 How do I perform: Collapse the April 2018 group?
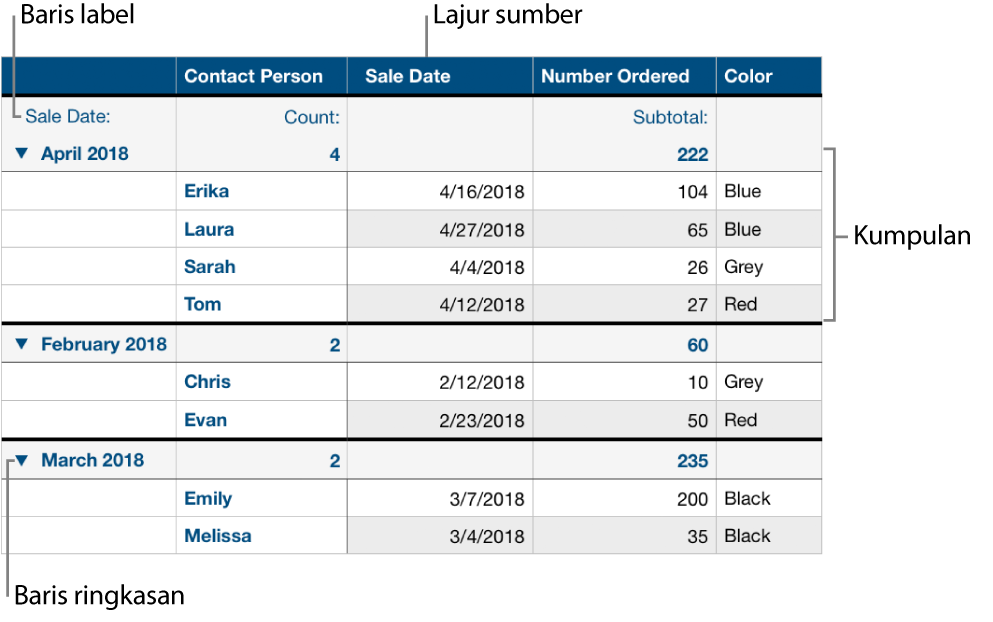click(x=22, y=153)
